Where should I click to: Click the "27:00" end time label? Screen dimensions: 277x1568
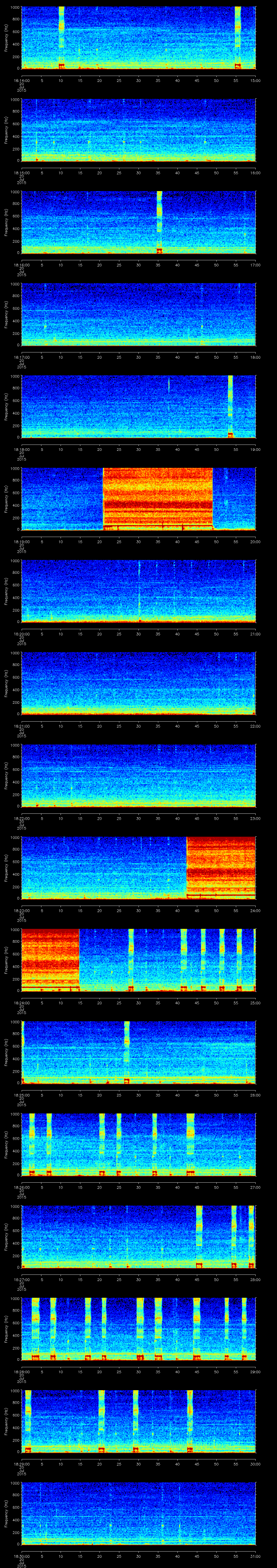(x=255, y=1187)
